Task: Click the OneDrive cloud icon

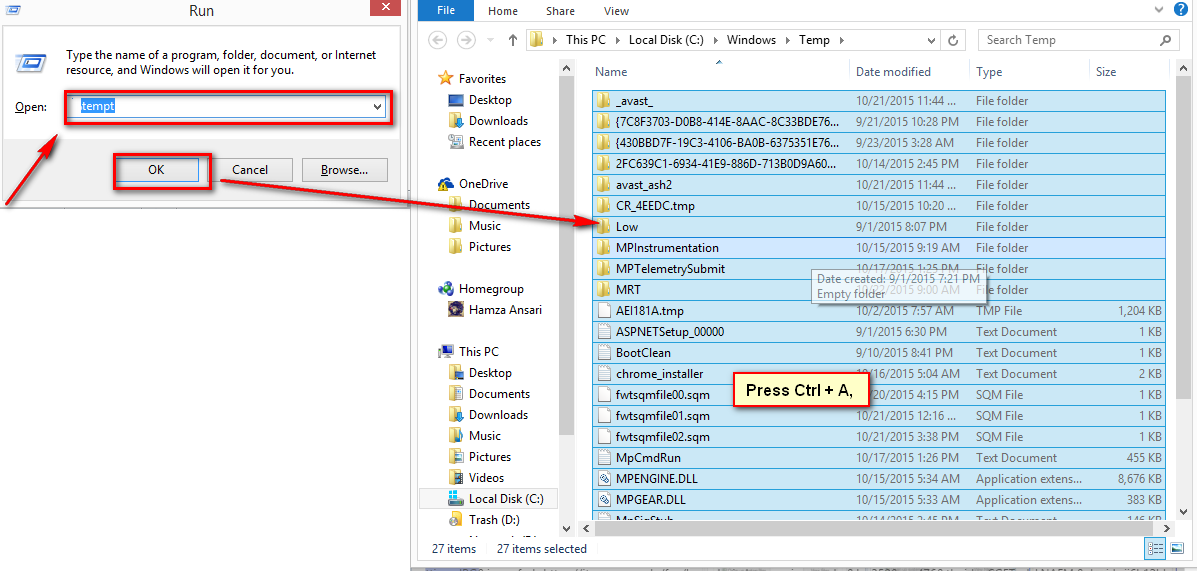Action: [x=446, y=184]
